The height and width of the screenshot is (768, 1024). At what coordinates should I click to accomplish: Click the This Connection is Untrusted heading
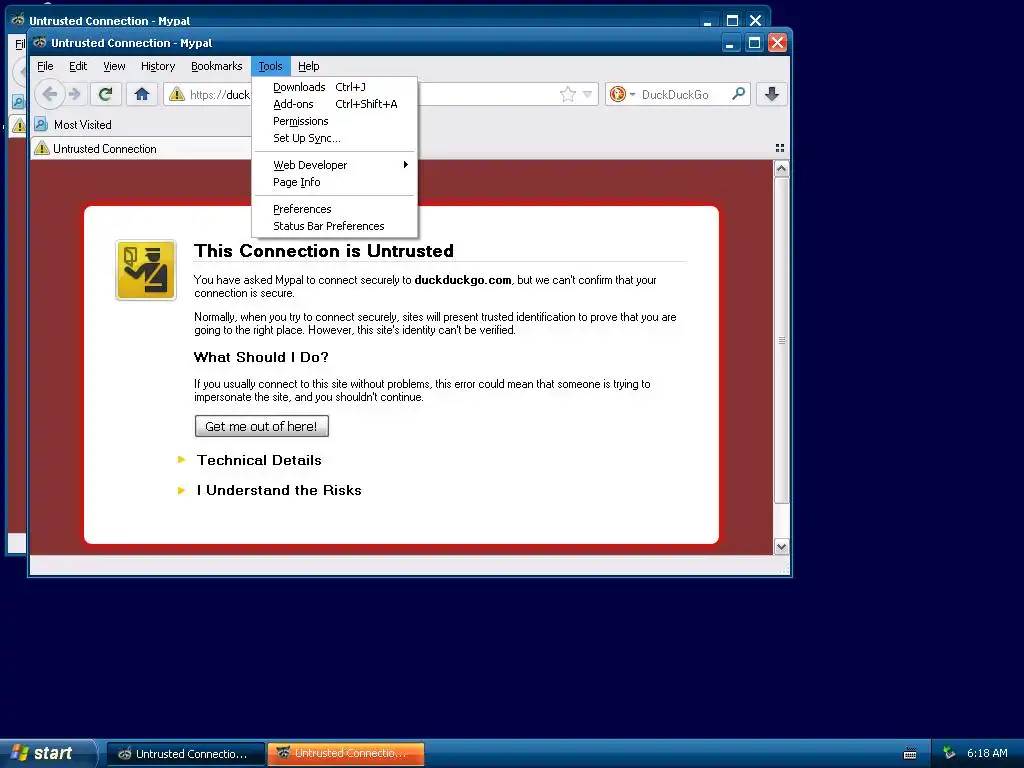click(324, 251)
